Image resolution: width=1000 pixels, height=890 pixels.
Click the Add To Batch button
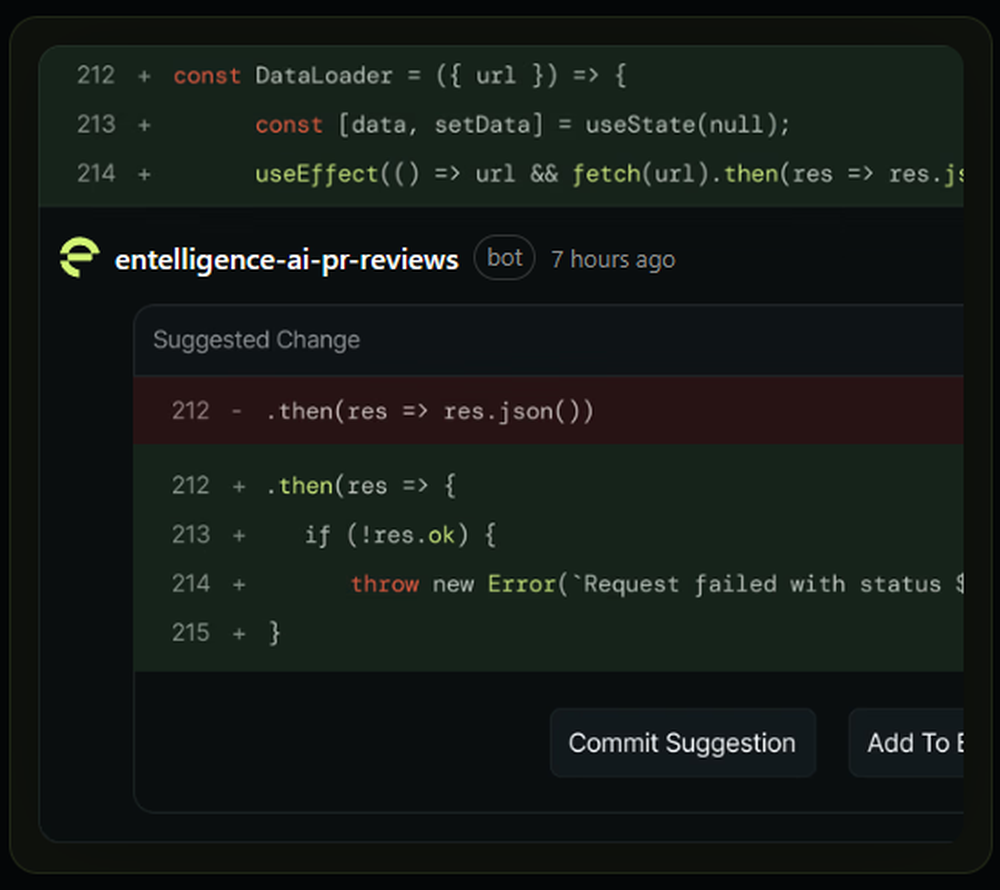917,743
